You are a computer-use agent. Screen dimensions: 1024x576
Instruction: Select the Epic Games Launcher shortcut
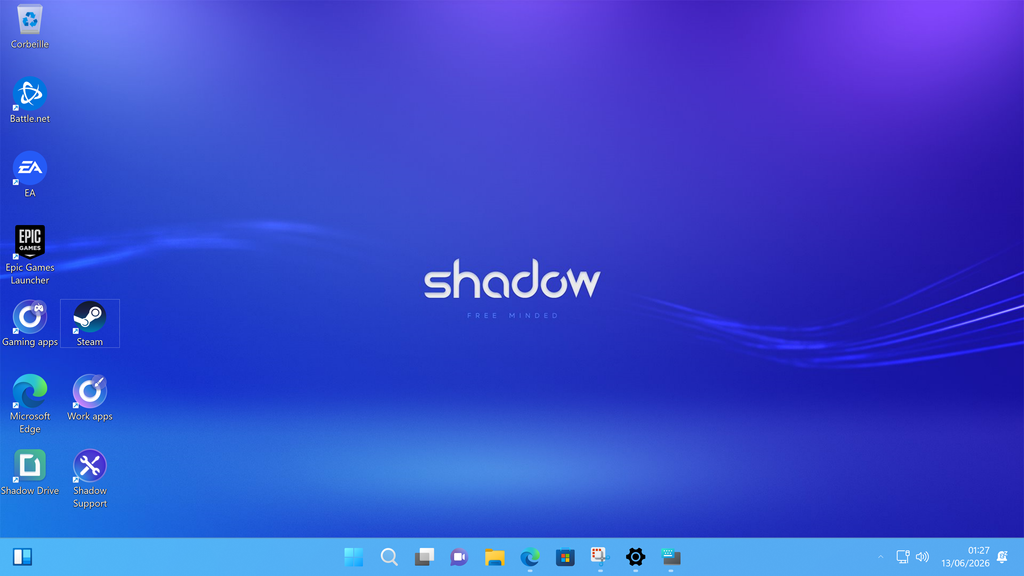pos(29,255)
